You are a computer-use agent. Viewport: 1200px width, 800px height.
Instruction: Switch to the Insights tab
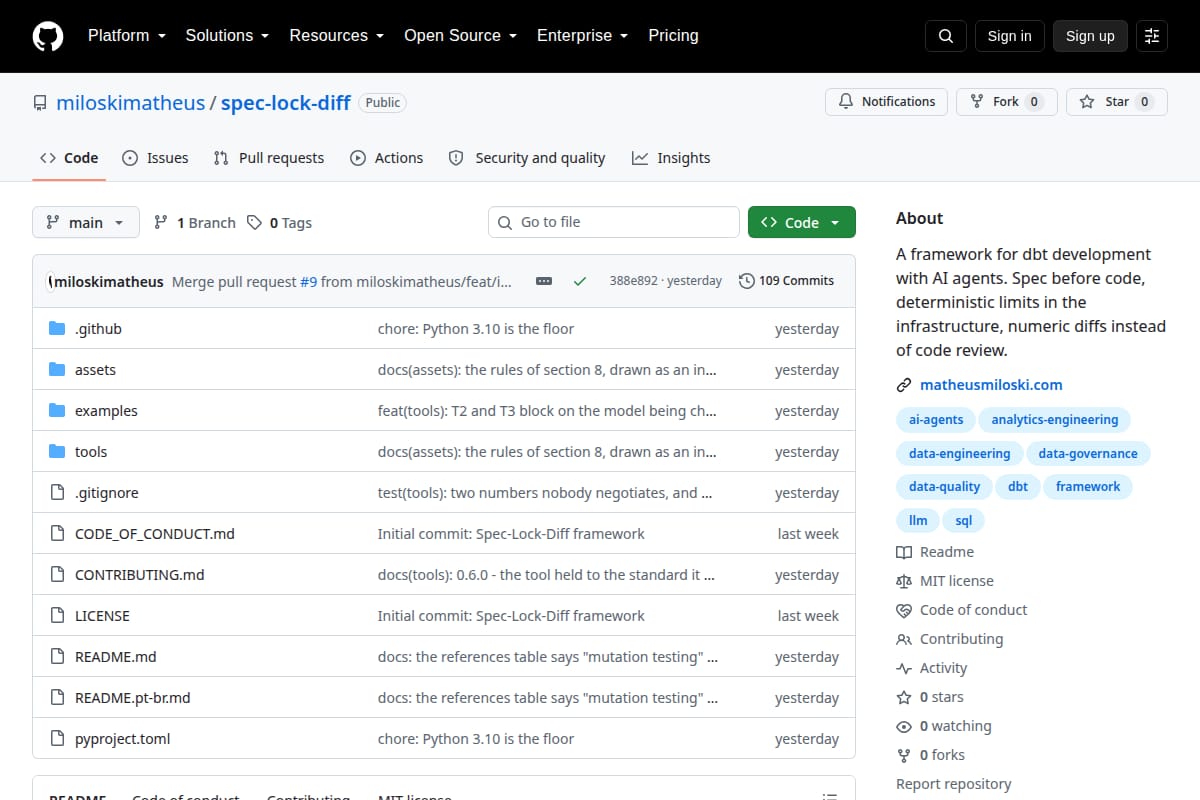point(671,158)
